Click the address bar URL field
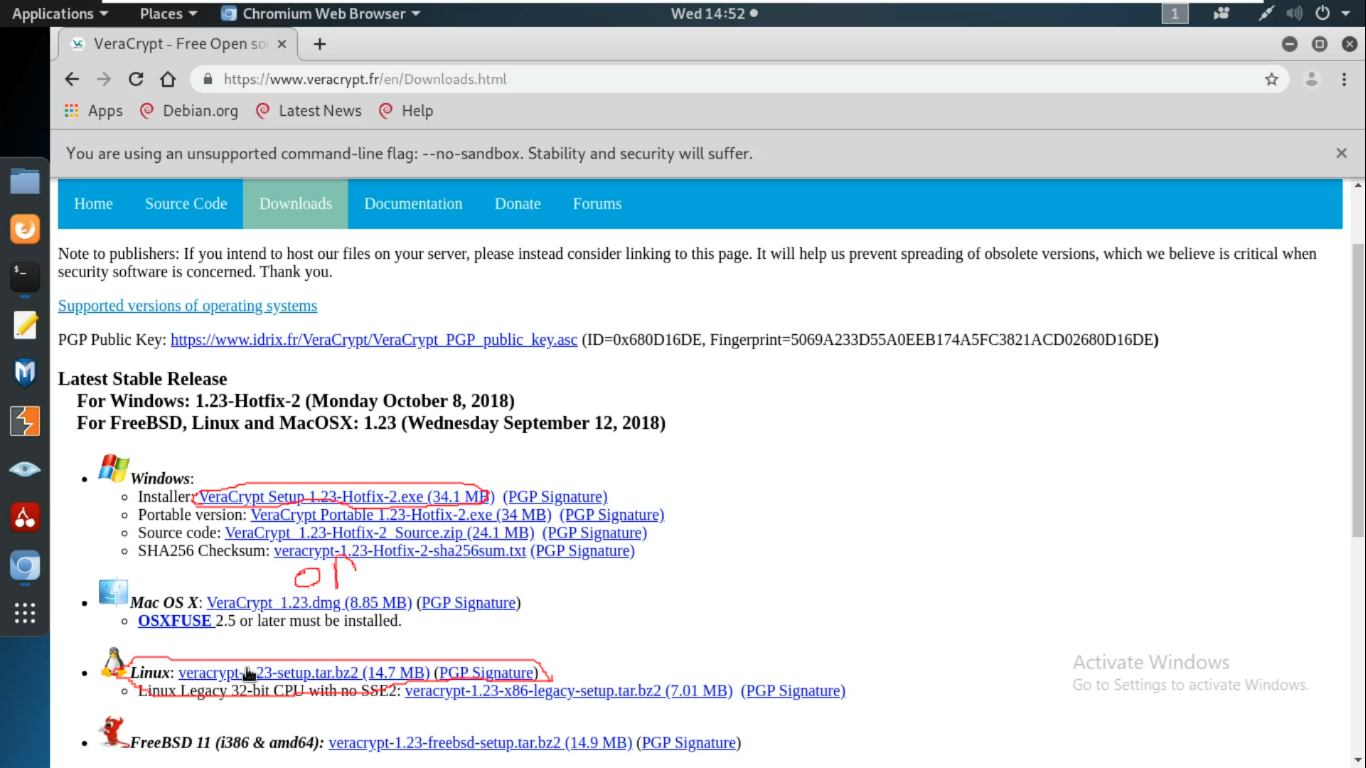1366x768 pixels. (740, 79)
